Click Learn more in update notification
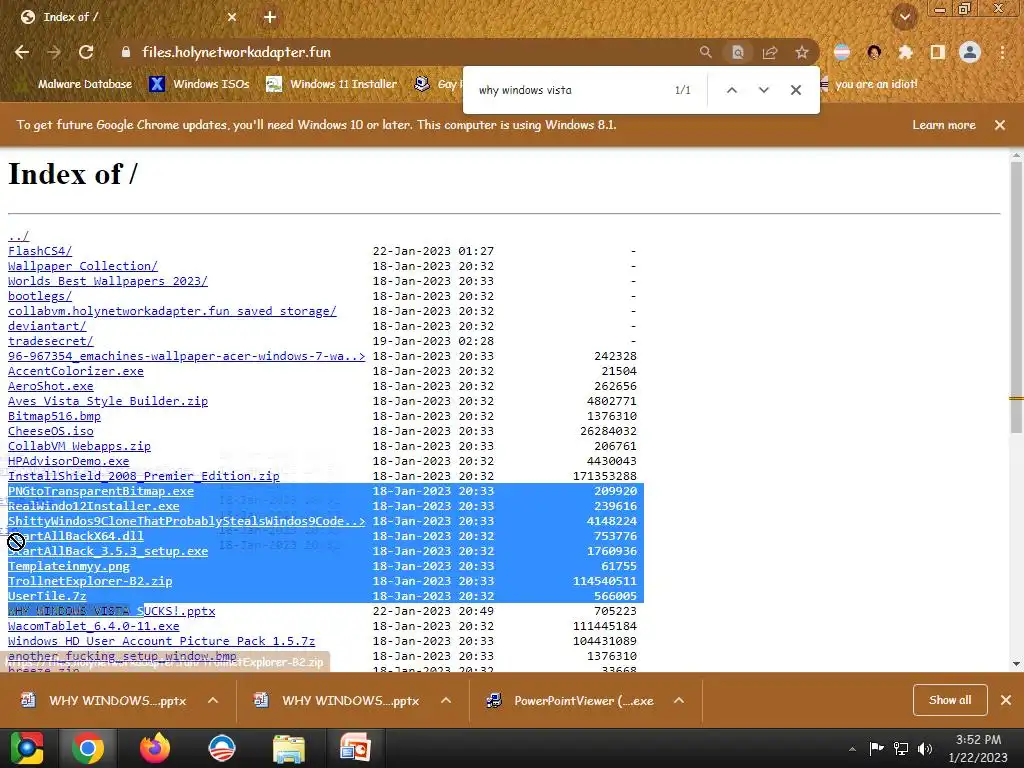The image size is (1024, 768). click(x=944, y=125)
